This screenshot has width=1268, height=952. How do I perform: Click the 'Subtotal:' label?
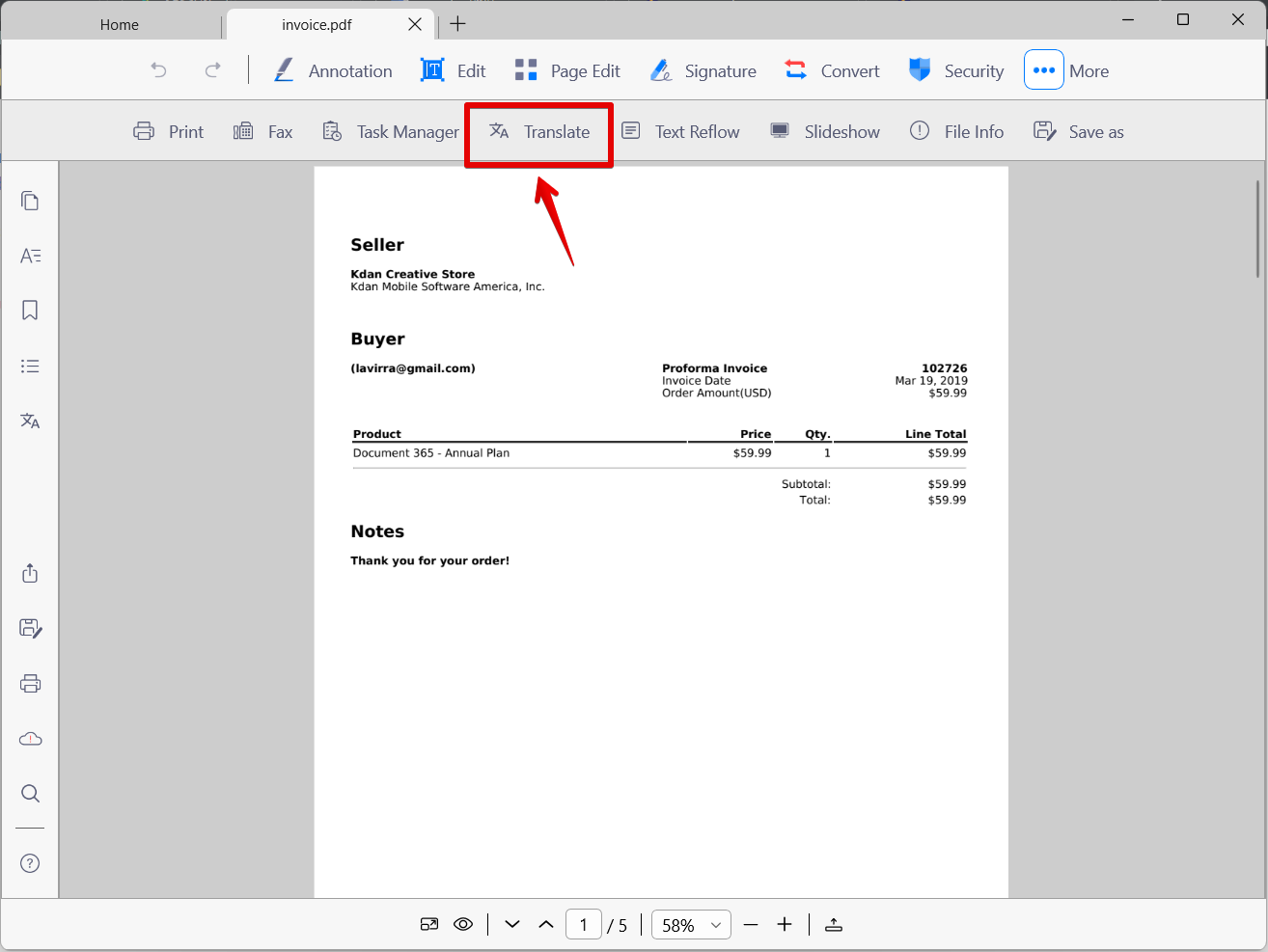click(x=806, y=484)
